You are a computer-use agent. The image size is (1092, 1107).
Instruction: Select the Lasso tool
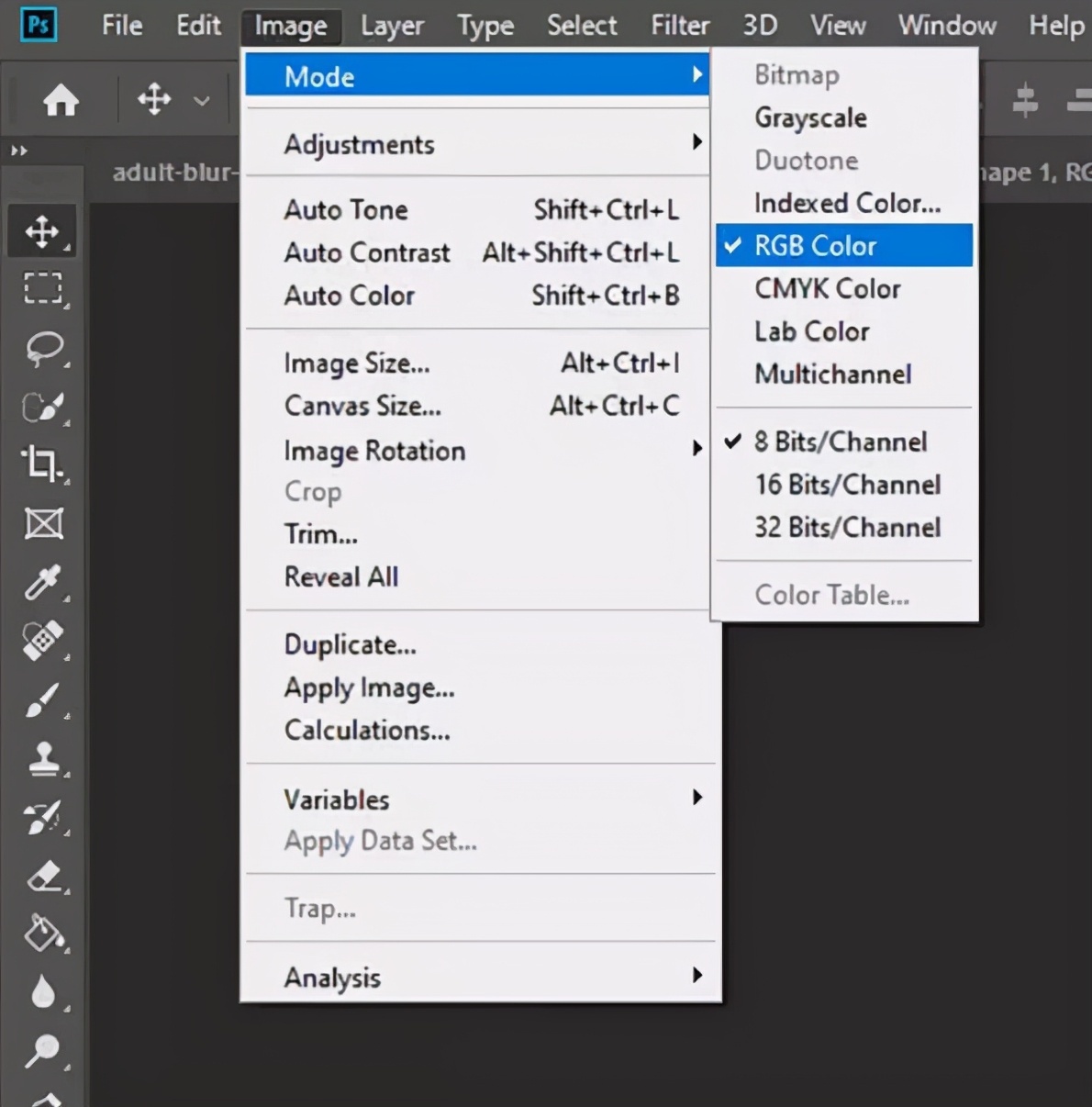(x=42, y=348)
